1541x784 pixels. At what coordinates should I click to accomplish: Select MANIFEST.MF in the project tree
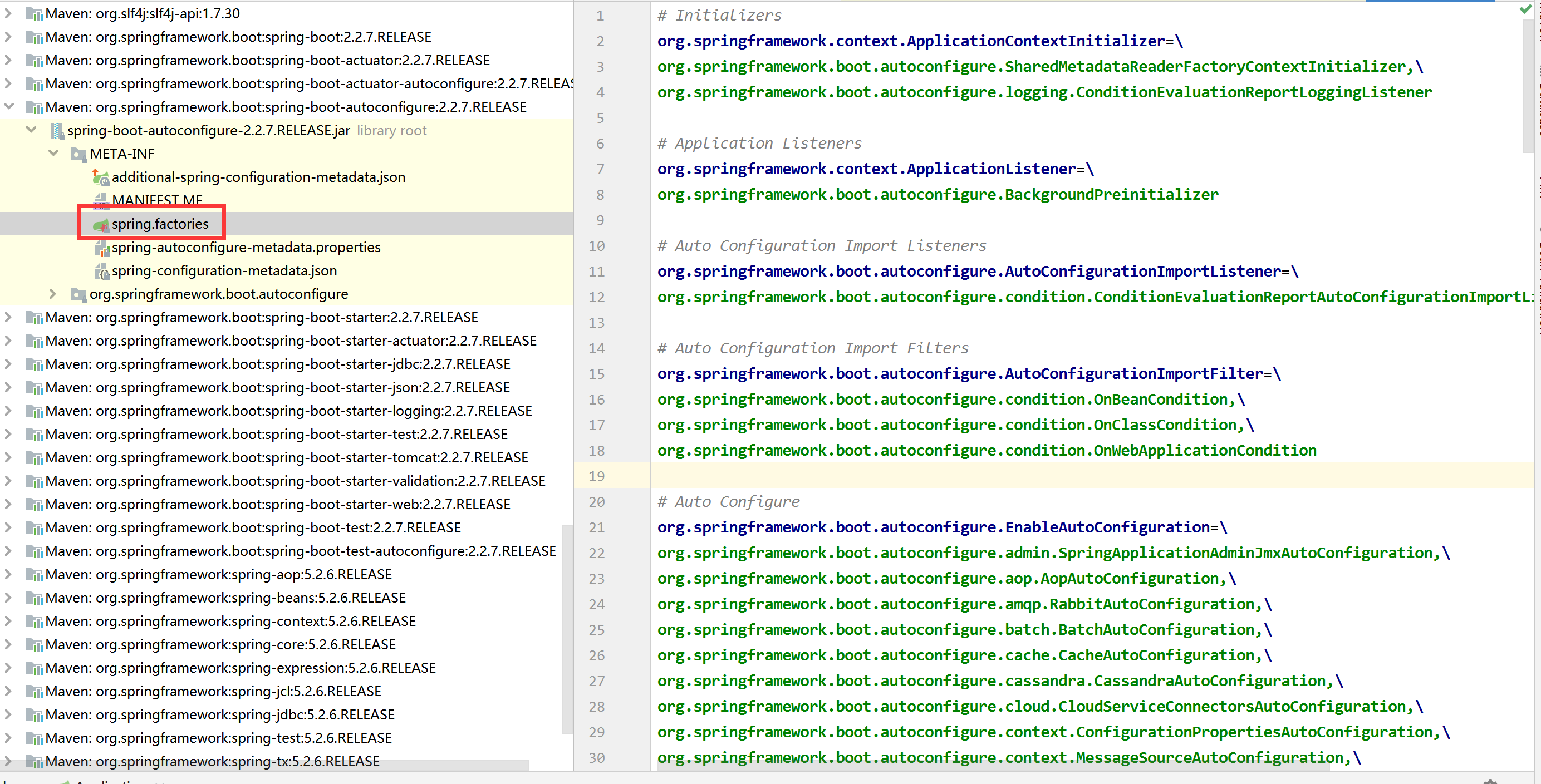click(158, 200)
